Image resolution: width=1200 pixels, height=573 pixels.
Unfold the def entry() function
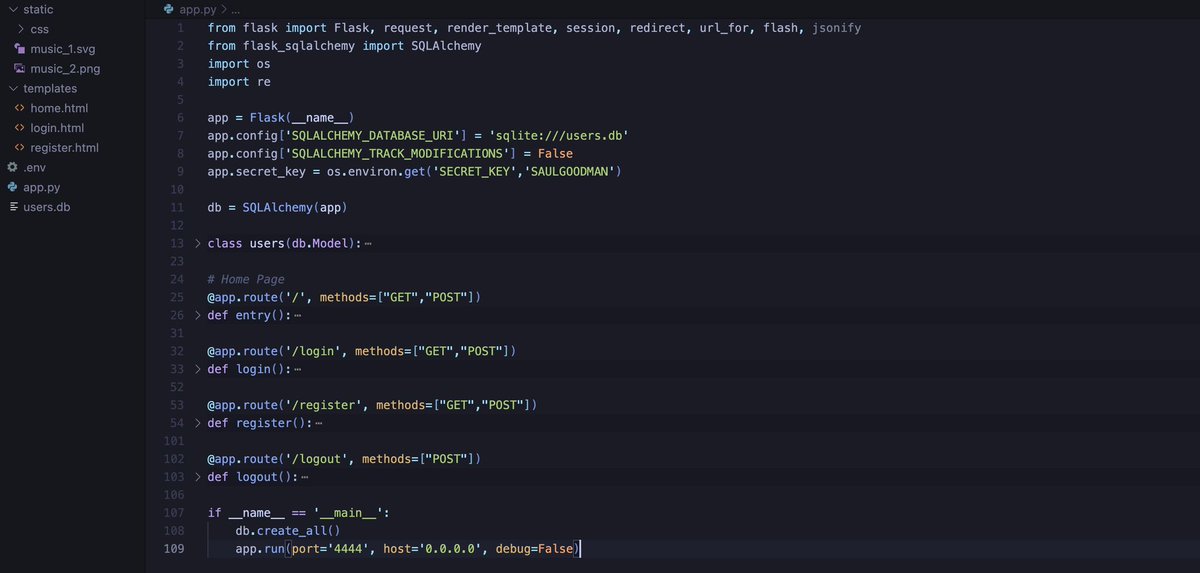pos(197,315)
